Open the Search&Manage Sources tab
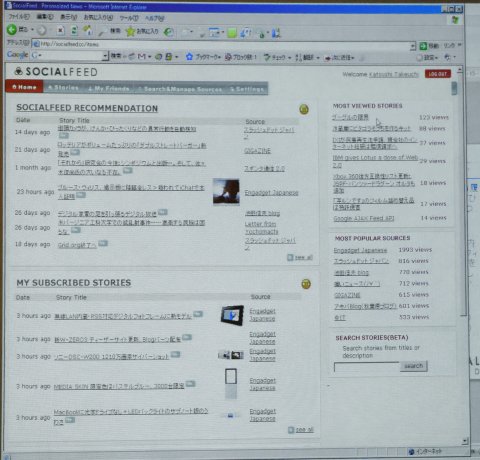This screenshot has height=460, width=480. (x=179, y=89)
